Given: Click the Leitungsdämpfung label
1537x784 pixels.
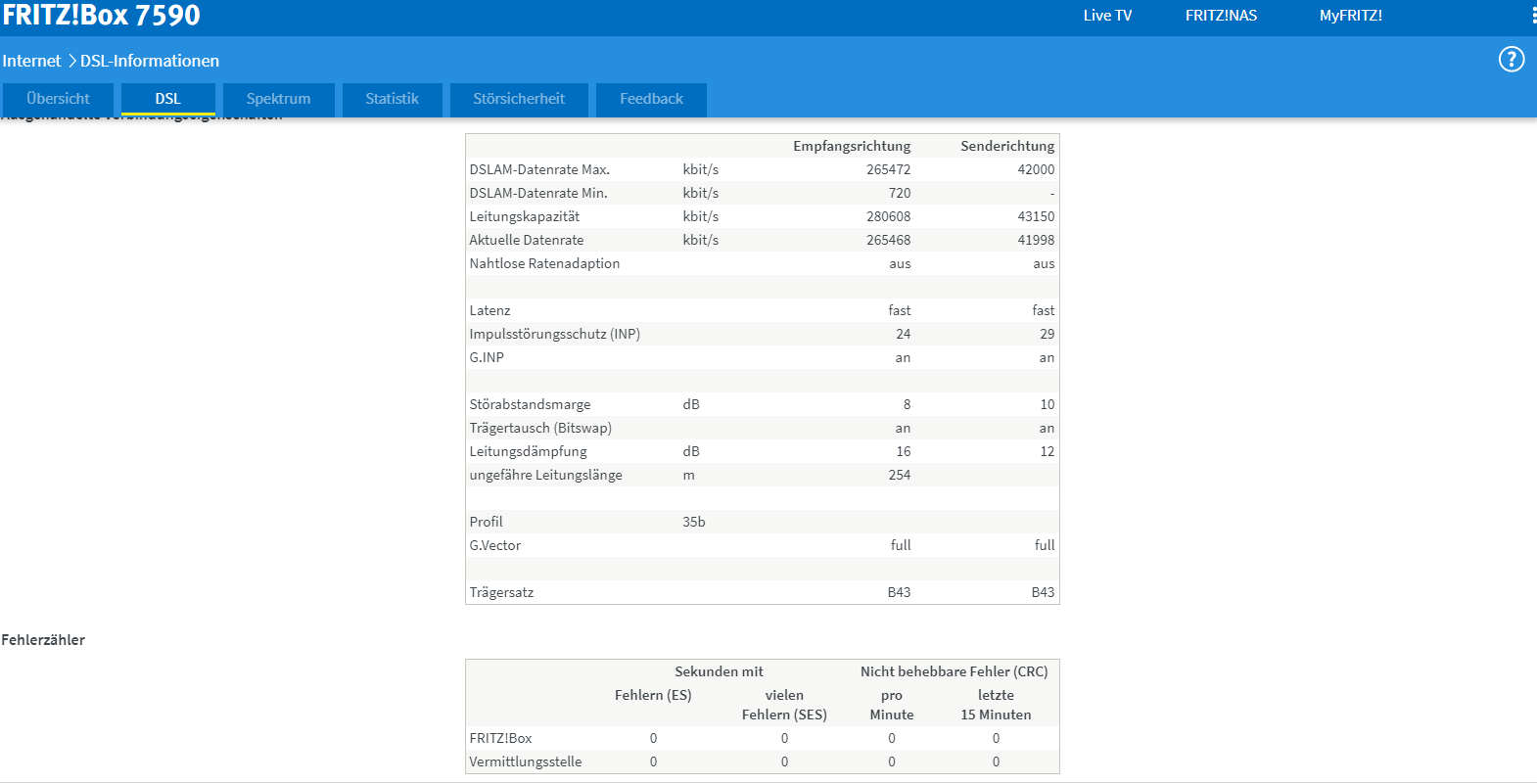Looking at the screenshot, I should 529,451.
